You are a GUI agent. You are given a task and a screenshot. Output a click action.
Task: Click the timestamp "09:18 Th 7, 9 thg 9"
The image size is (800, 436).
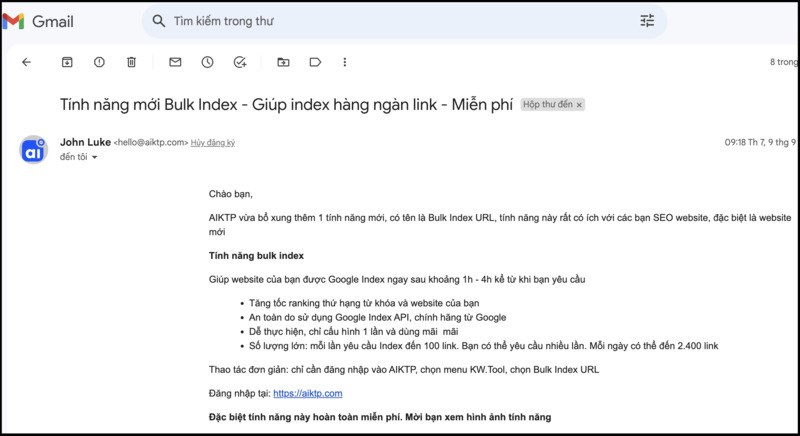(760, 142)
